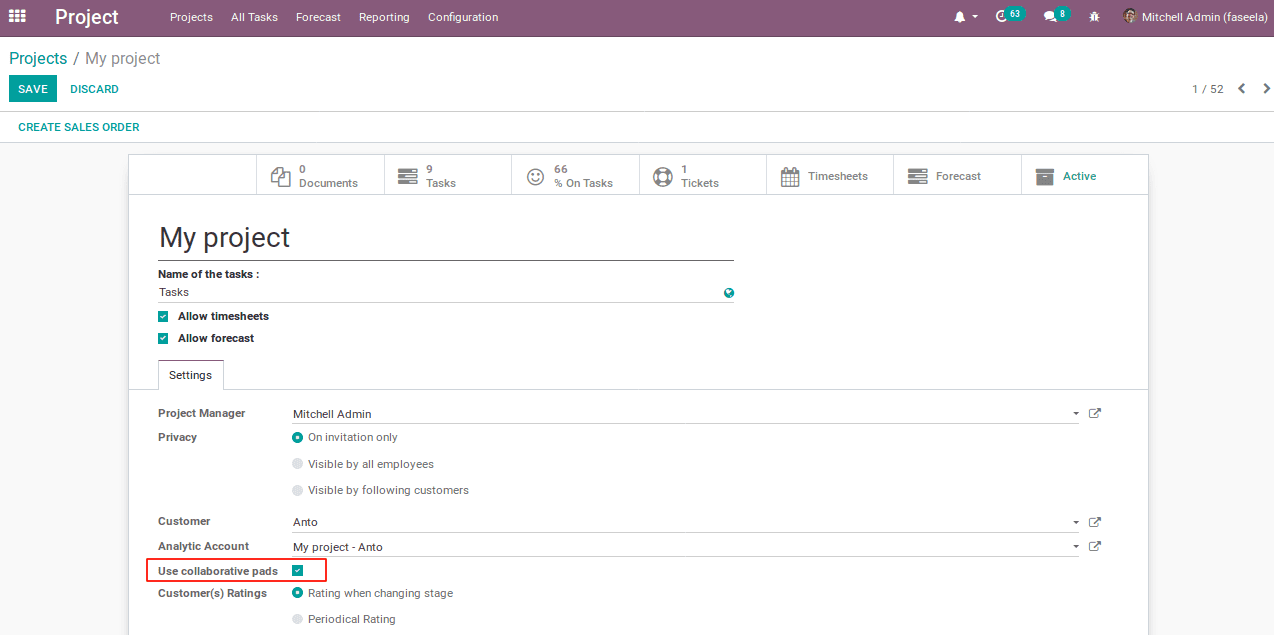Click the Privacy label

[x=177, y=437]
